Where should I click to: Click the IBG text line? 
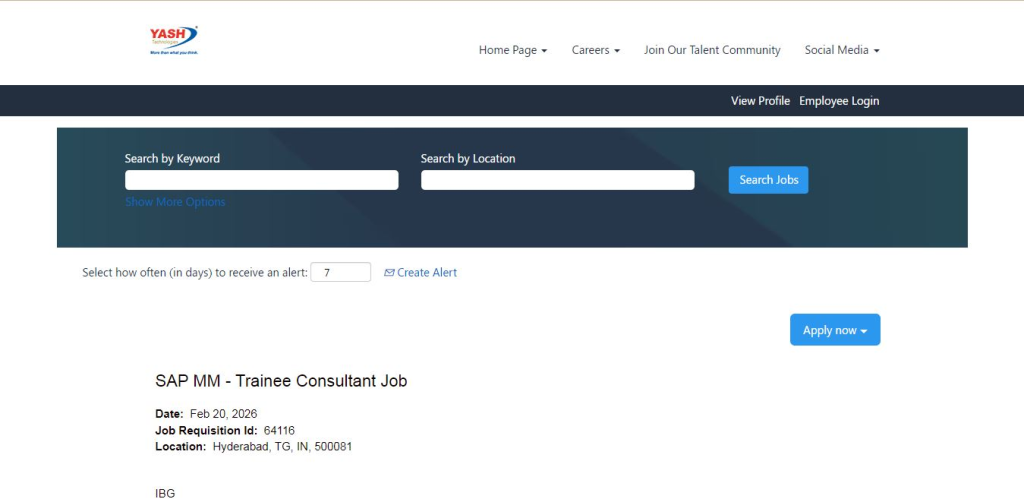tap(165, 494)
